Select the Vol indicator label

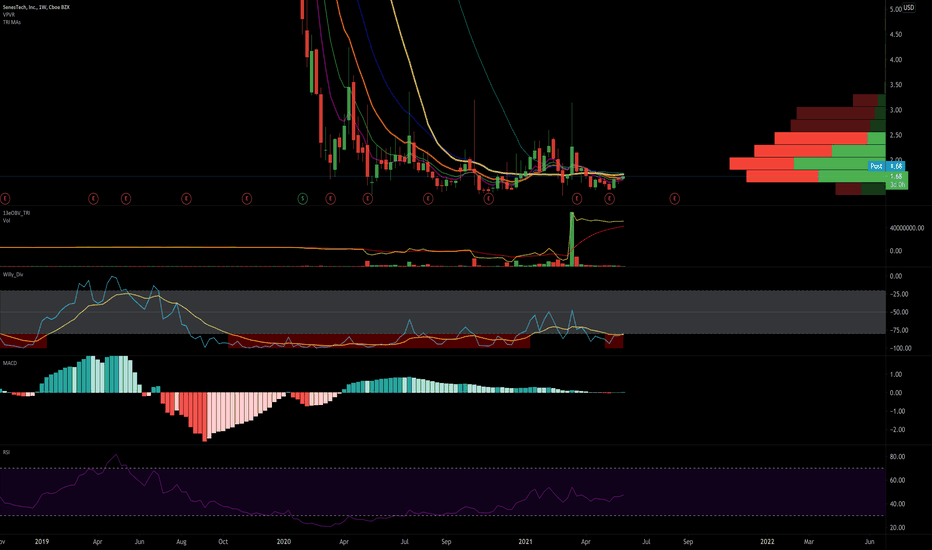pyautogui.click(x=6, y=221)
